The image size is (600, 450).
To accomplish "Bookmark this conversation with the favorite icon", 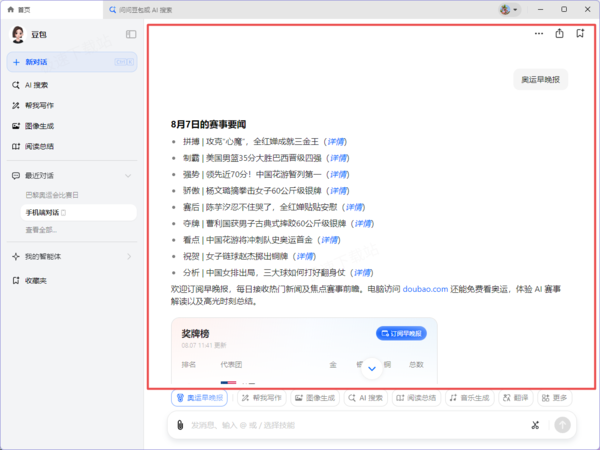I will (580, 34).
